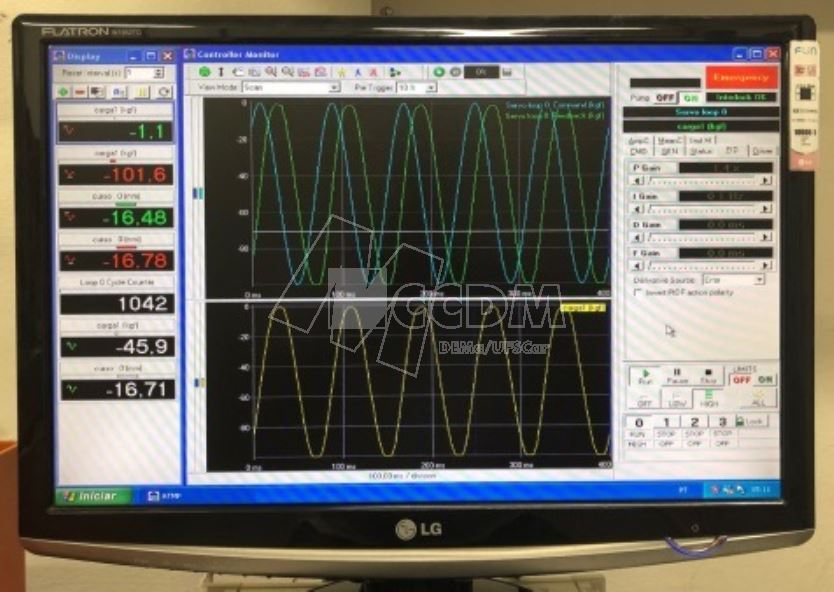Click the red minus icon in the Display window toolbar

(x=80, y=92)
